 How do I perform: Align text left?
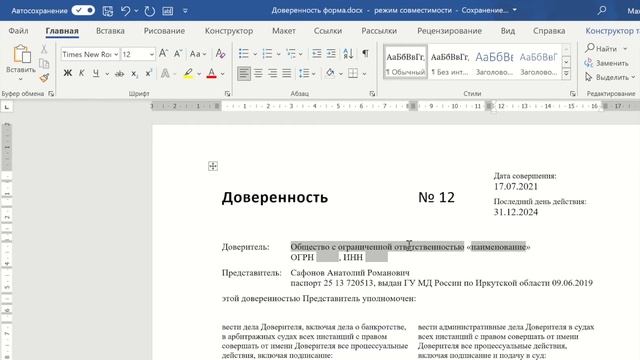click(x=244, y=73)
